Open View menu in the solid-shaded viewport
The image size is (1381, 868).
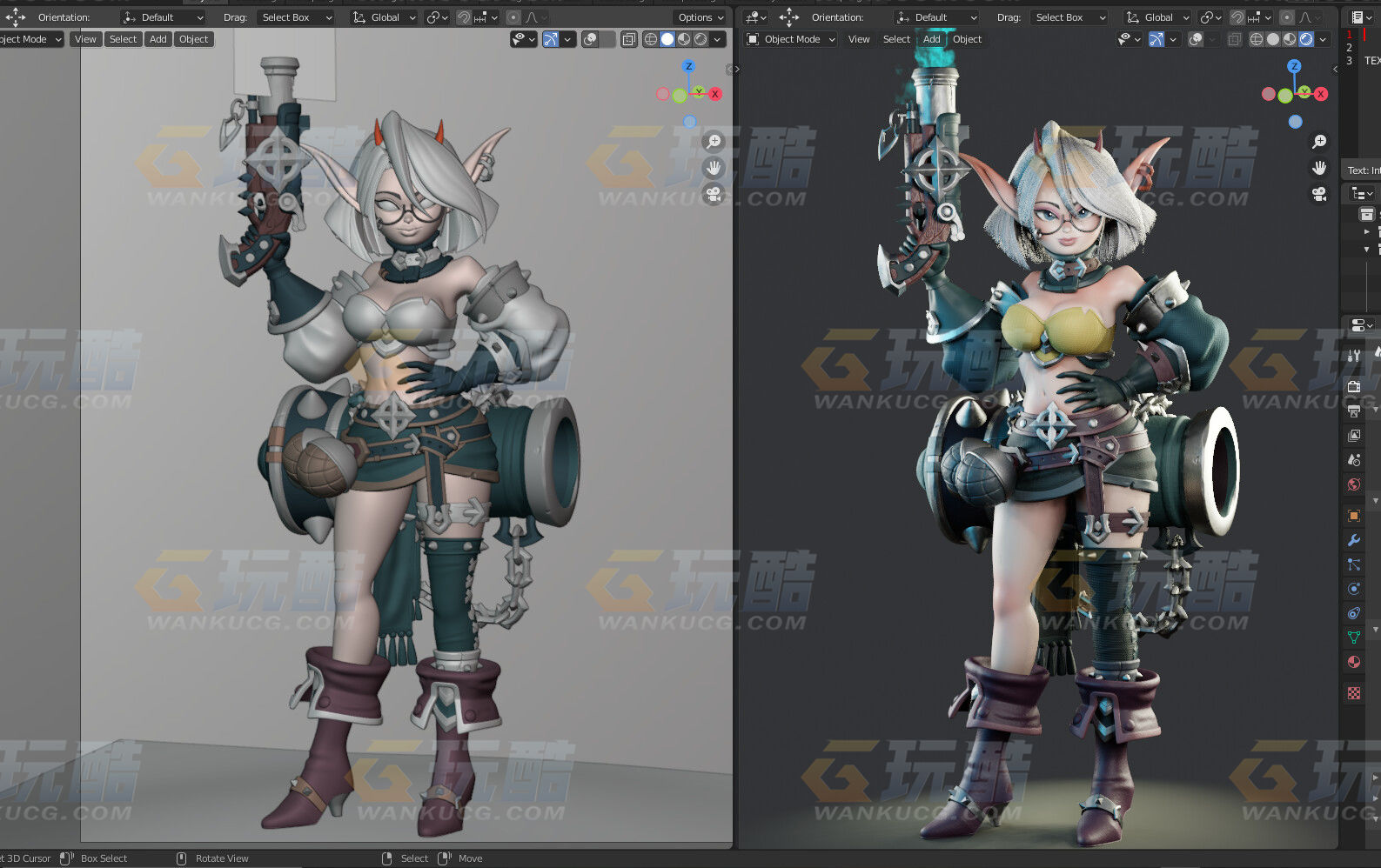click(85, 39)
